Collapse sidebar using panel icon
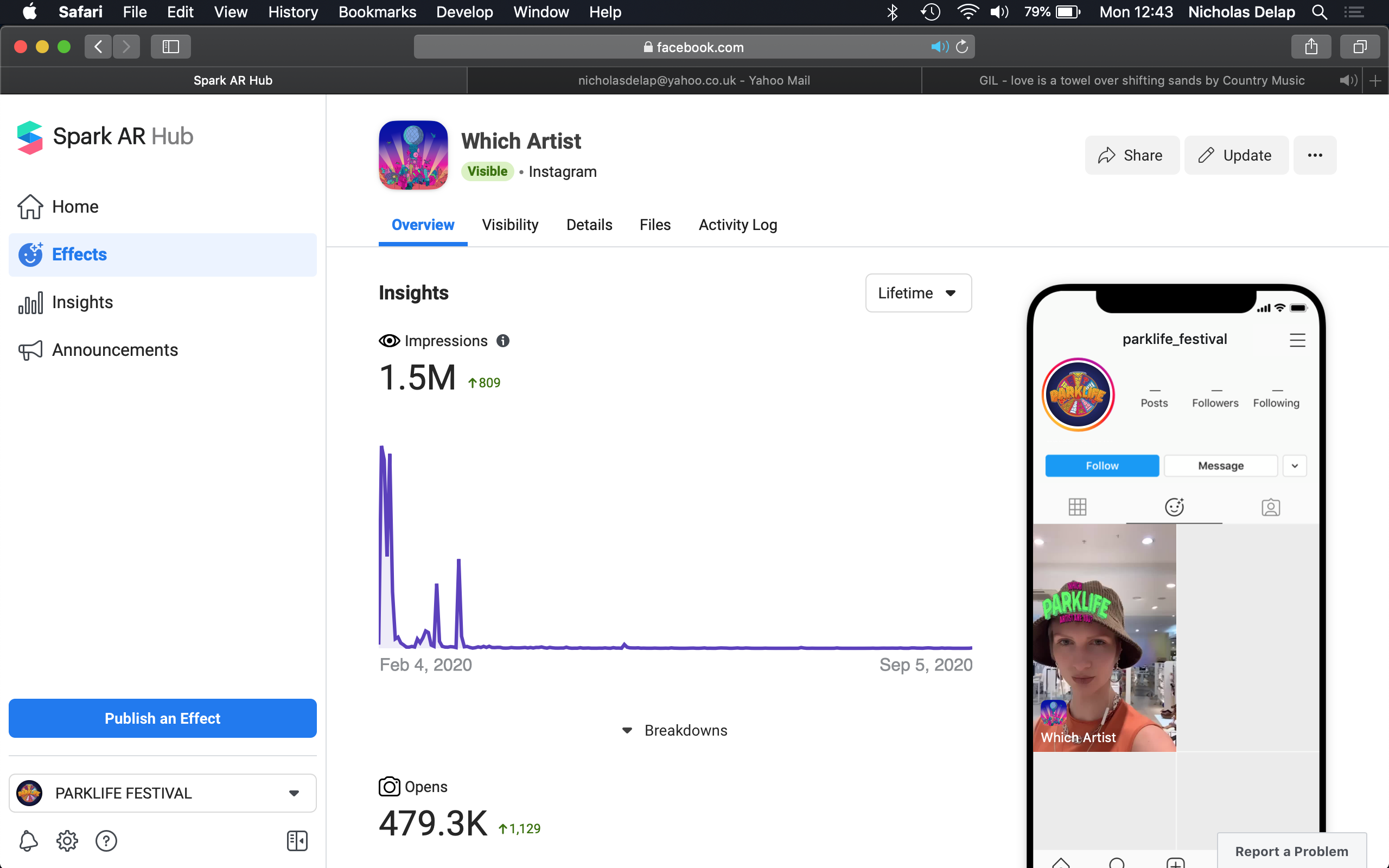The width and height of the screenshot is (1389, 868). coord(297,841)
